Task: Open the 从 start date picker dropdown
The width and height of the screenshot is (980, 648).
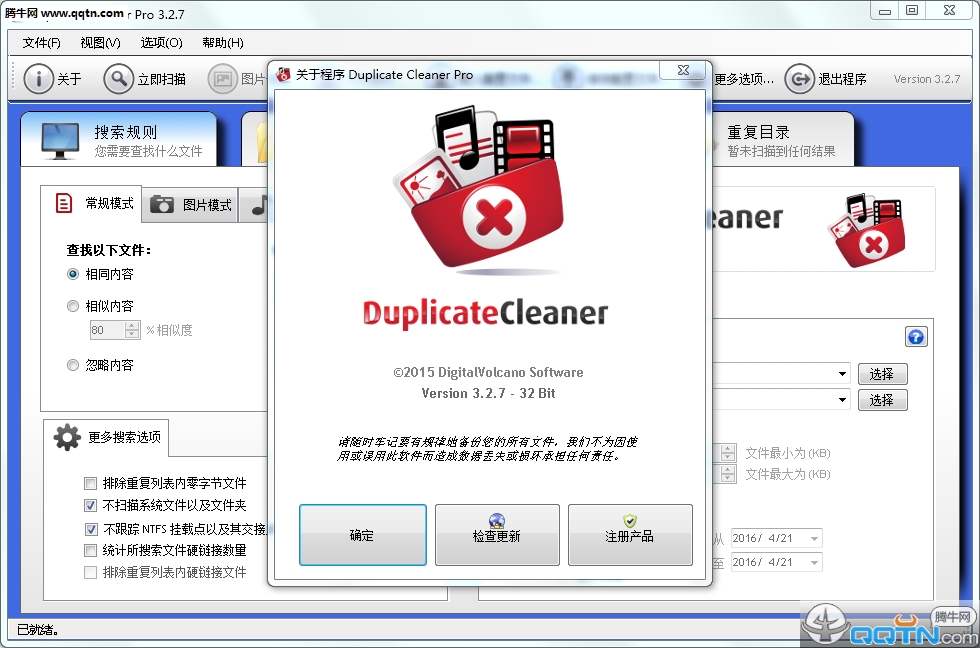Action: pyautogui.click(x=814, y=538)
